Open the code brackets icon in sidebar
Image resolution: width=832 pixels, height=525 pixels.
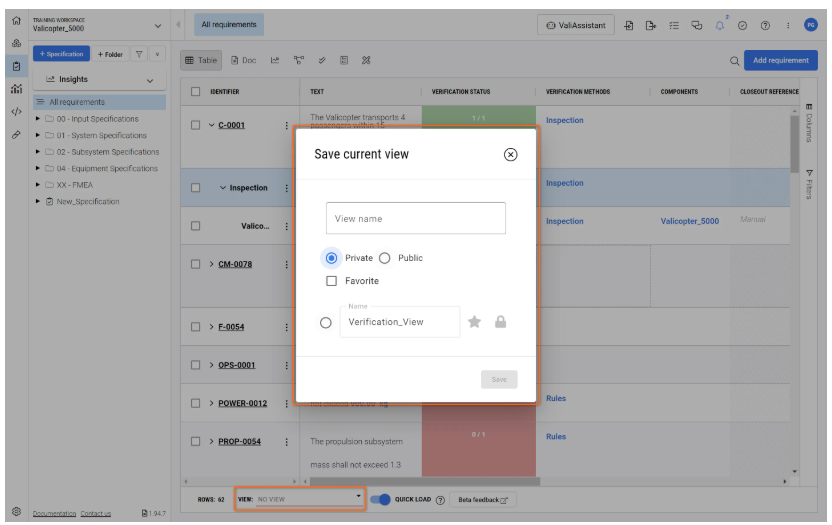tap(16, 111)
